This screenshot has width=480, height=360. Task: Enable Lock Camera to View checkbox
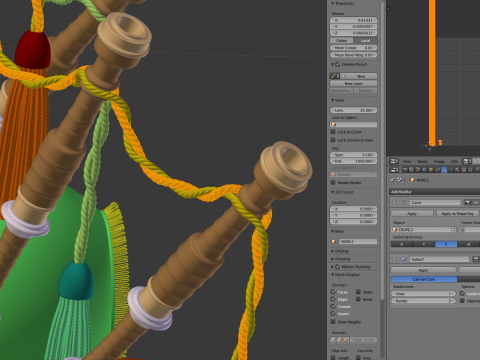[333, 140]
